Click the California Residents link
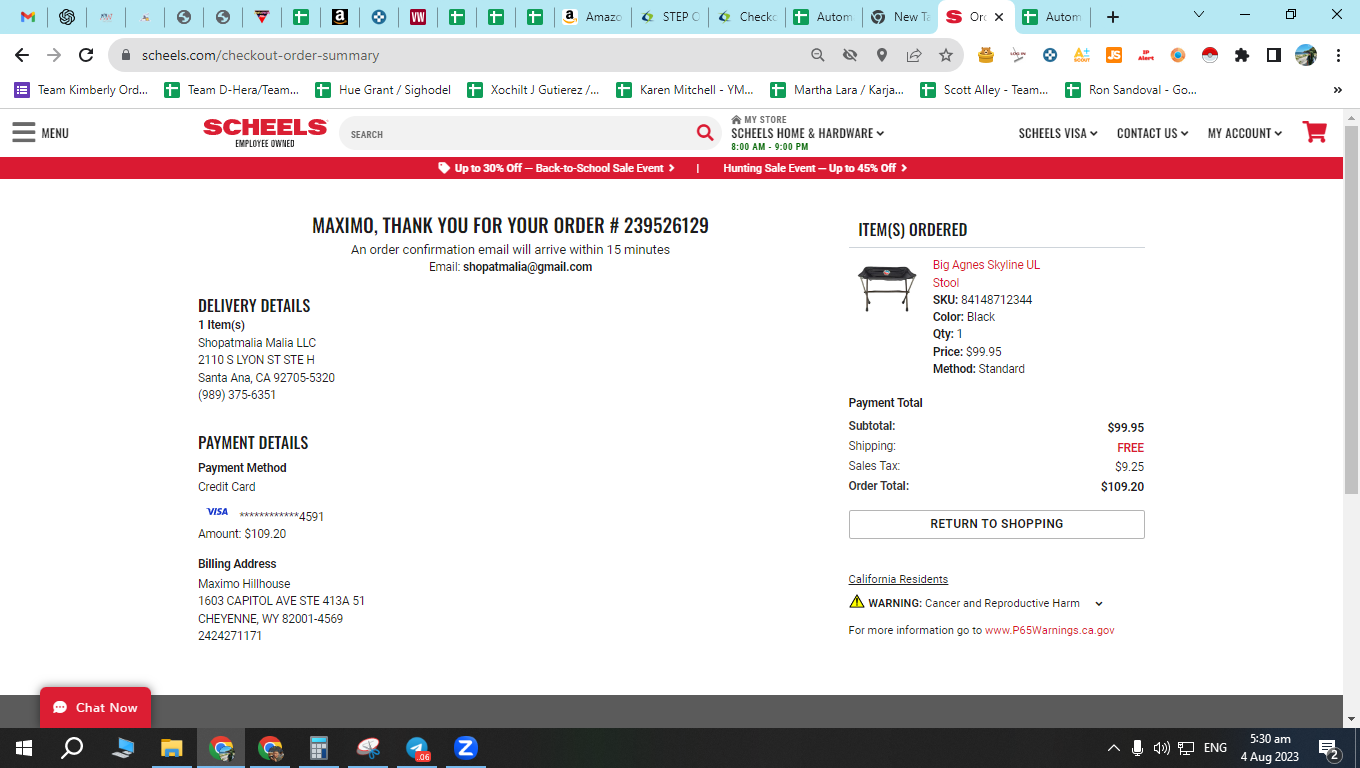 tap(898, 580)
